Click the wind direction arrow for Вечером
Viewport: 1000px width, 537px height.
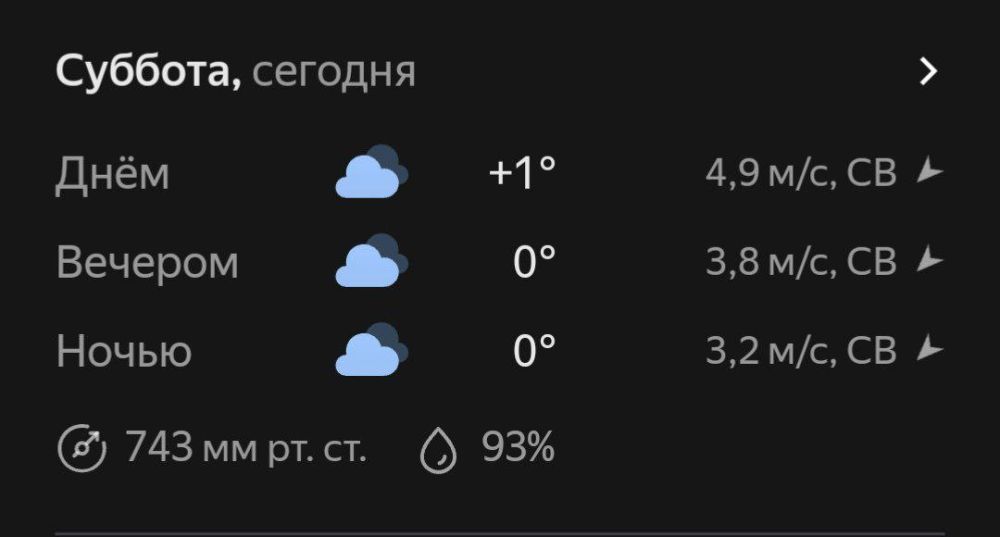click(930, 262)
